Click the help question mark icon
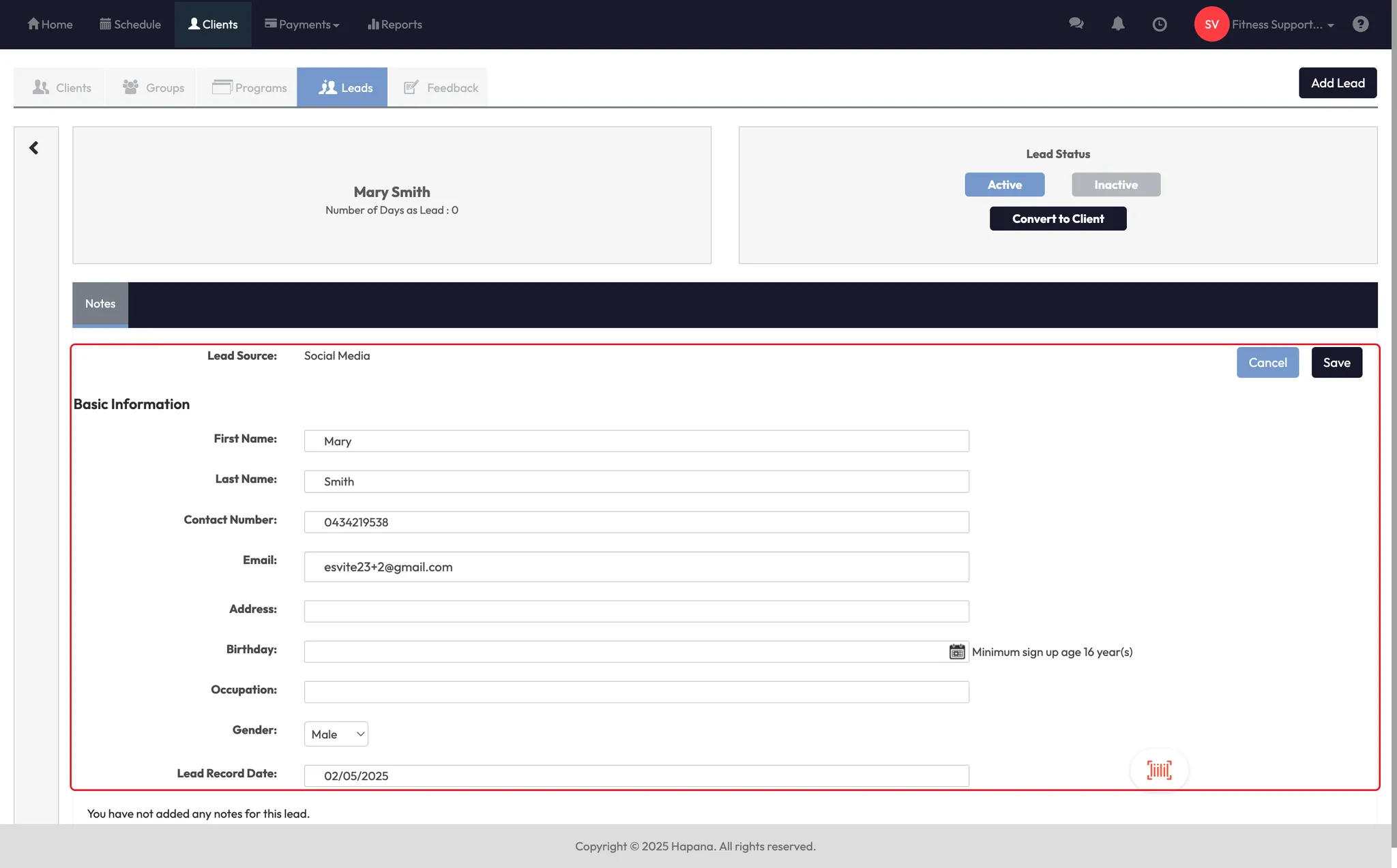The image size is (1397, 868). pyautogui.click(x=1360, y=25)
